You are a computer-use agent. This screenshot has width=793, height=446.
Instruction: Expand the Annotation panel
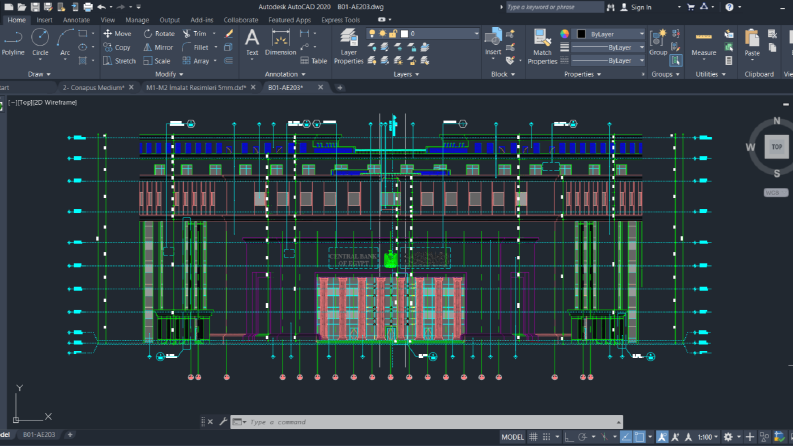tap(285, 74)
